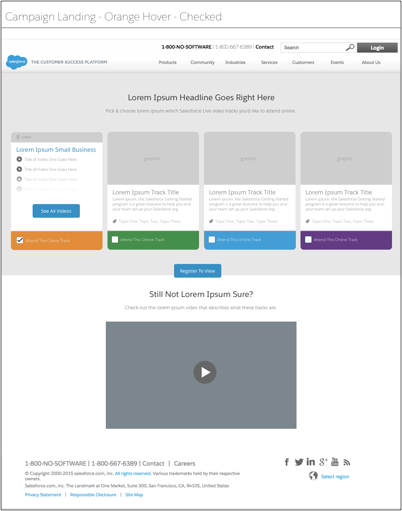This screenshot has width=402, height=511.
Task: Open the LinkedIn icon in footer
Action: pyautogui.click(x=311, y=461)
